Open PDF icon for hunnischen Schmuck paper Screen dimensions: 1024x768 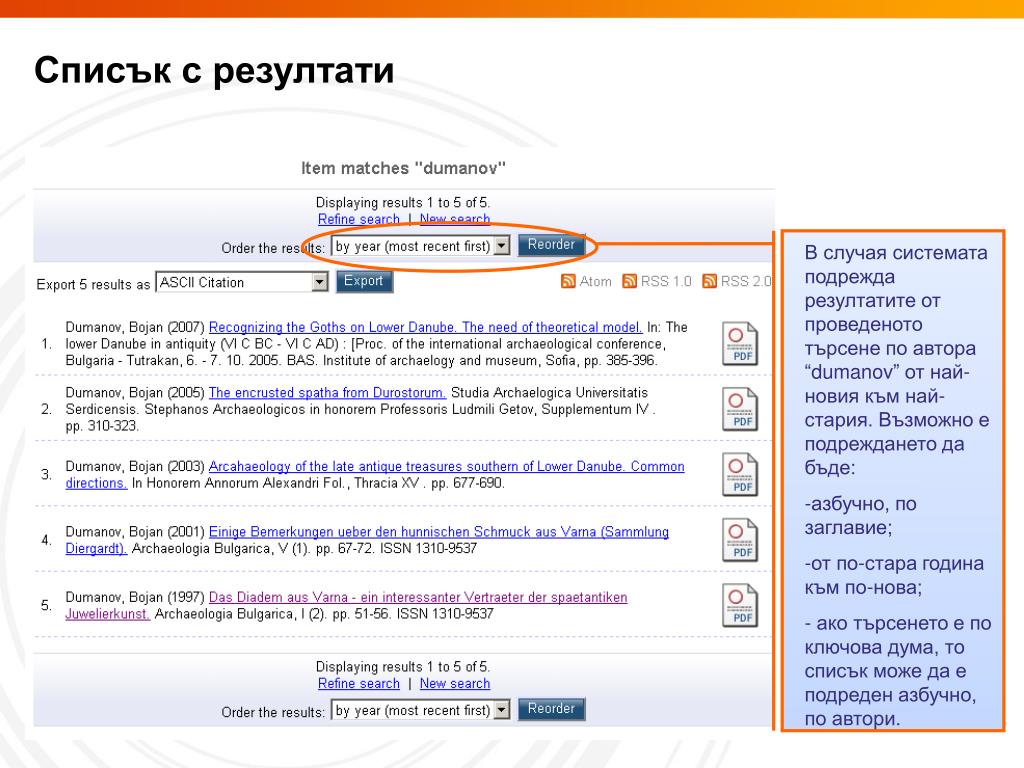[x=740, y=539]
